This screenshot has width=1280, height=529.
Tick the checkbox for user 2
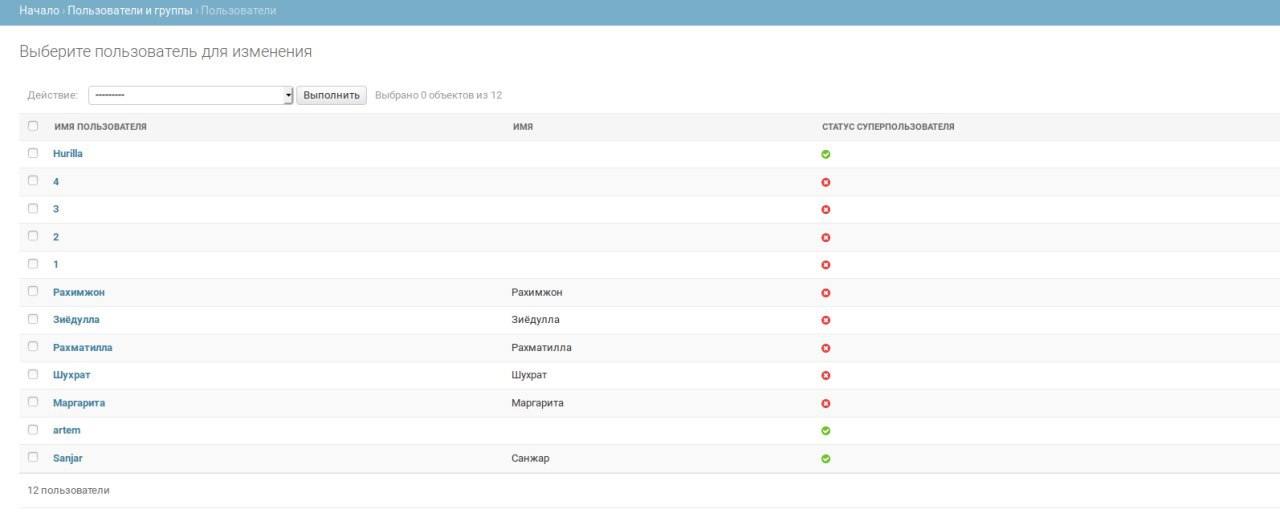pyautogui.click(x=33, y=236)
